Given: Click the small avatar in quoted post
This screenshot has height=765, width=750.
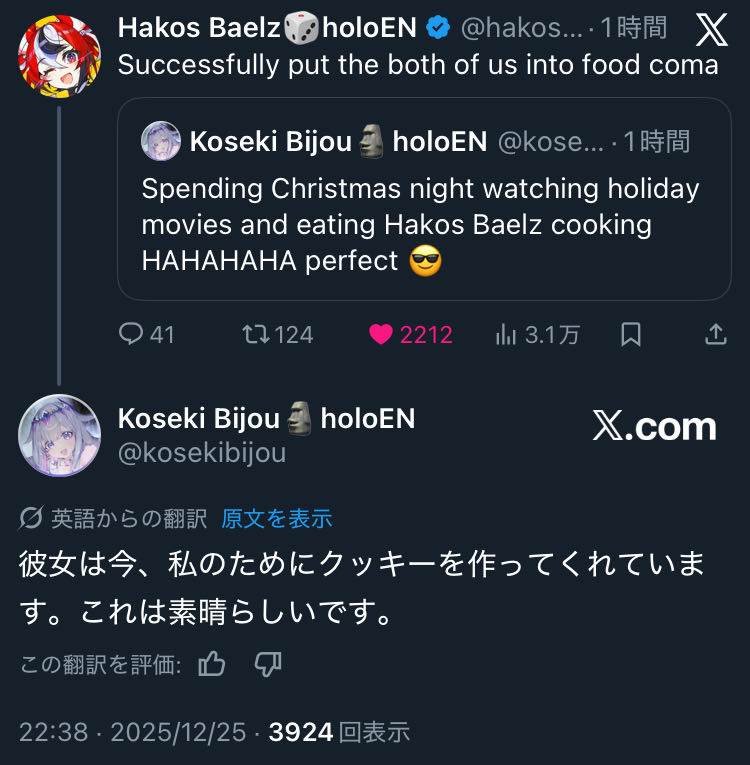Looking at the screenshot, I should [161, 142].
